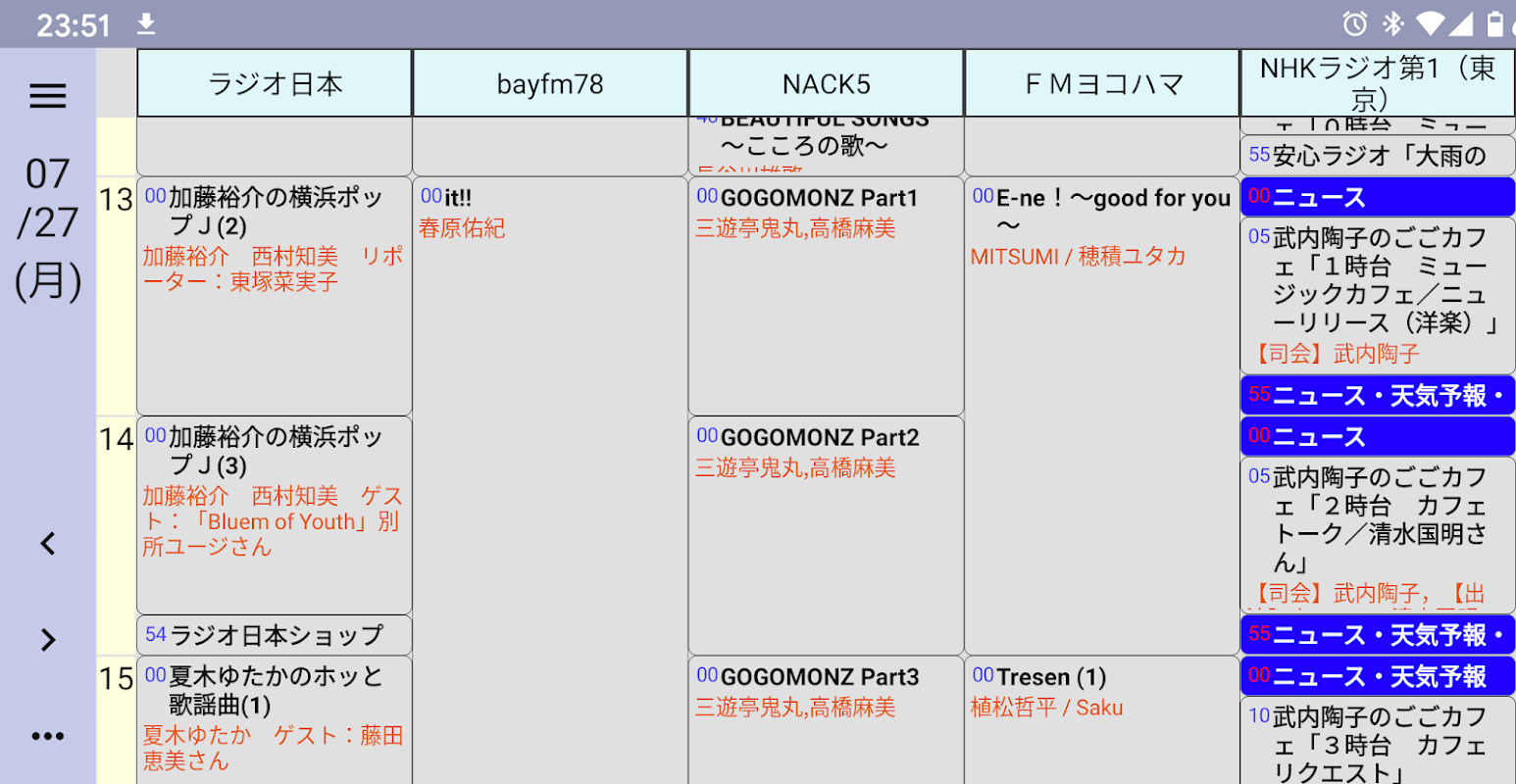Open ラジオ日本ショップ program at 54
The height and width of the screenshot is (784, 1516).
275,635
